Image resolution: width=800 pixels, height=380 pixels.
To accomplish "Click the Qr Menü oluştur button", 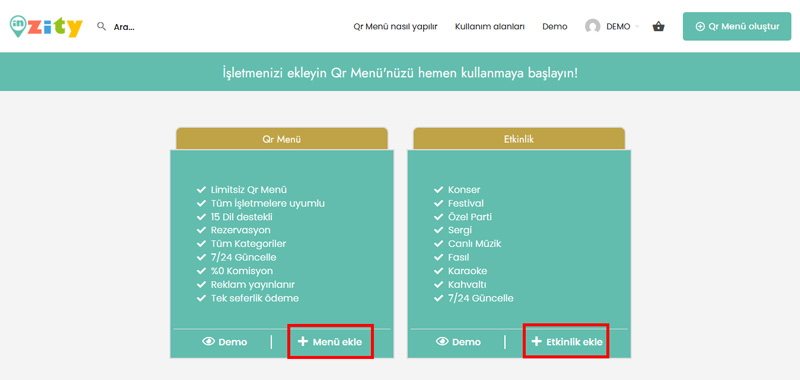I will point(737,27).
